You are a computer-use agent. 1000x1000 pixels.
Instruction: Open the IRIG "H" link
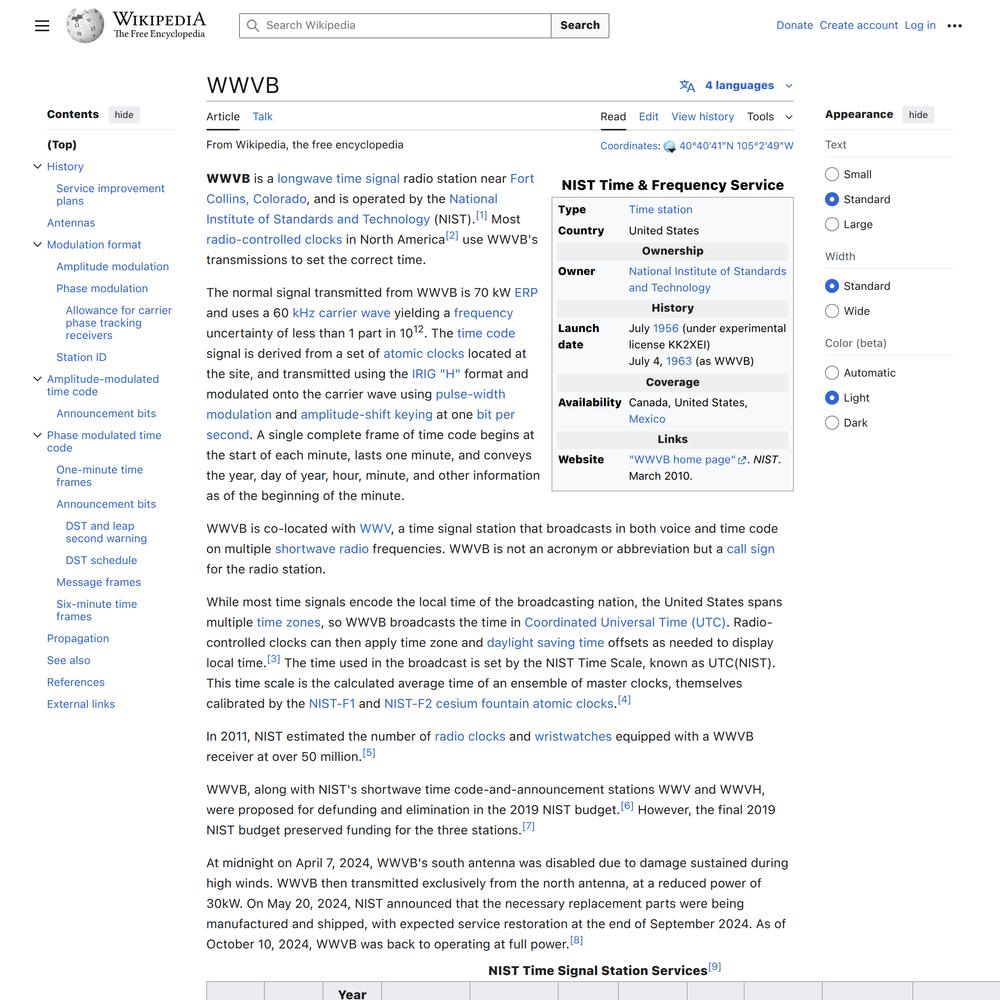[x=436, y=374]
